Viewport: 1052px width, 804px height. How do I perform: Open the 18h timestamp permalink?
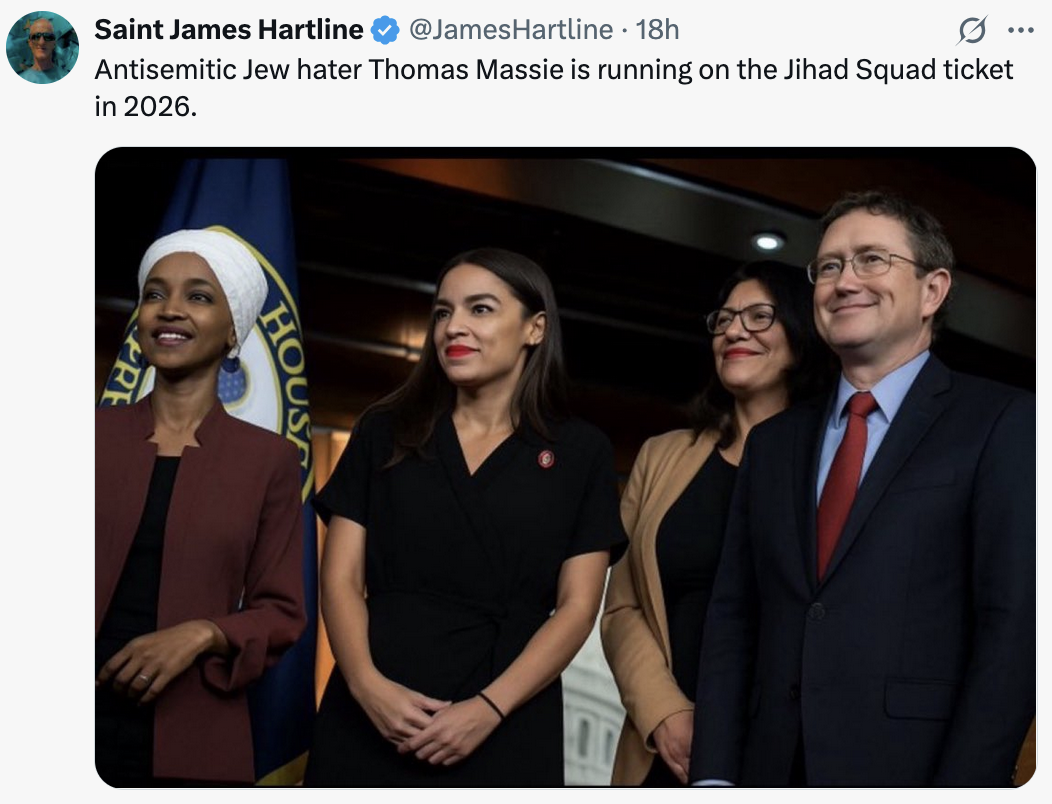658,30
